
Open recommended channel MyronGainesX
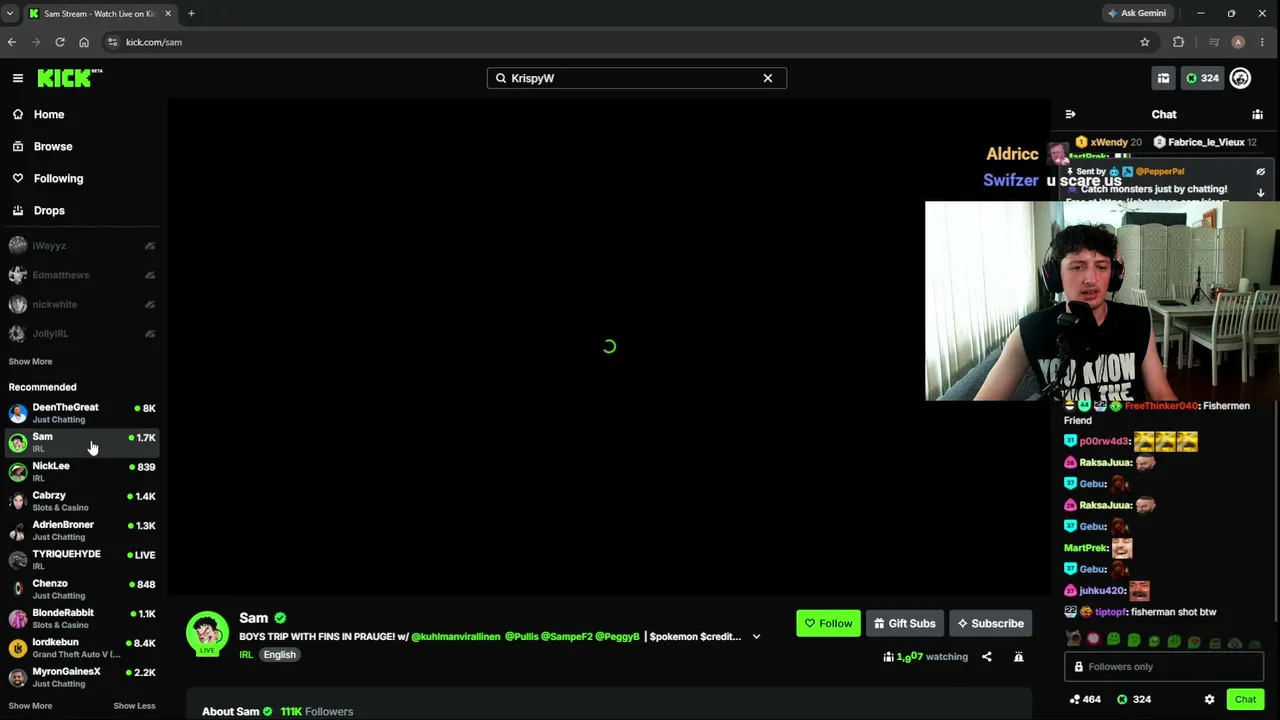pyautogui.click(x=82, y=677)
